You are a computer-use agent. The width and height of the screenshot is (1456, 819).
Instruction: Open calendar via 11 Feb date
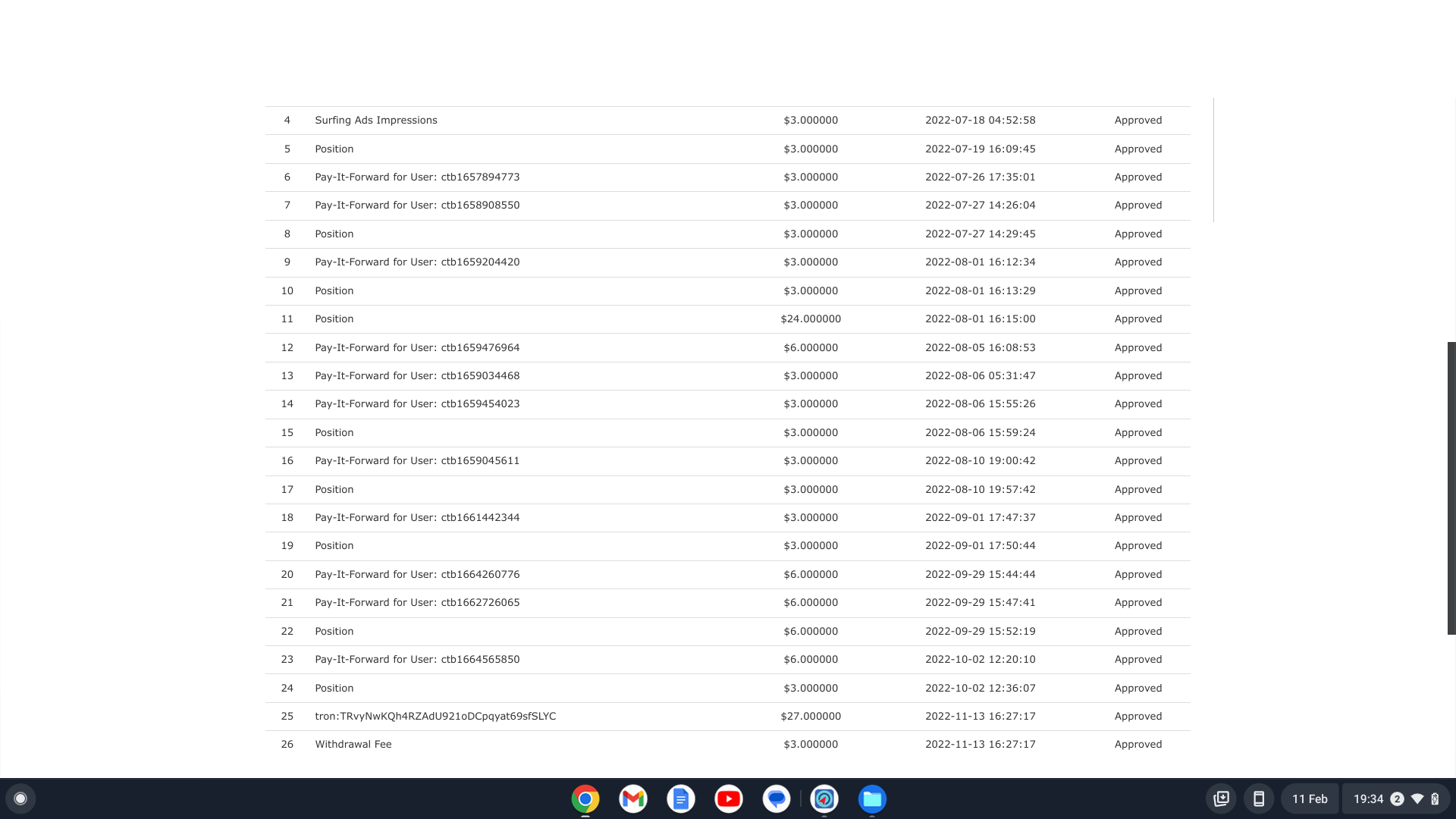1310,799
